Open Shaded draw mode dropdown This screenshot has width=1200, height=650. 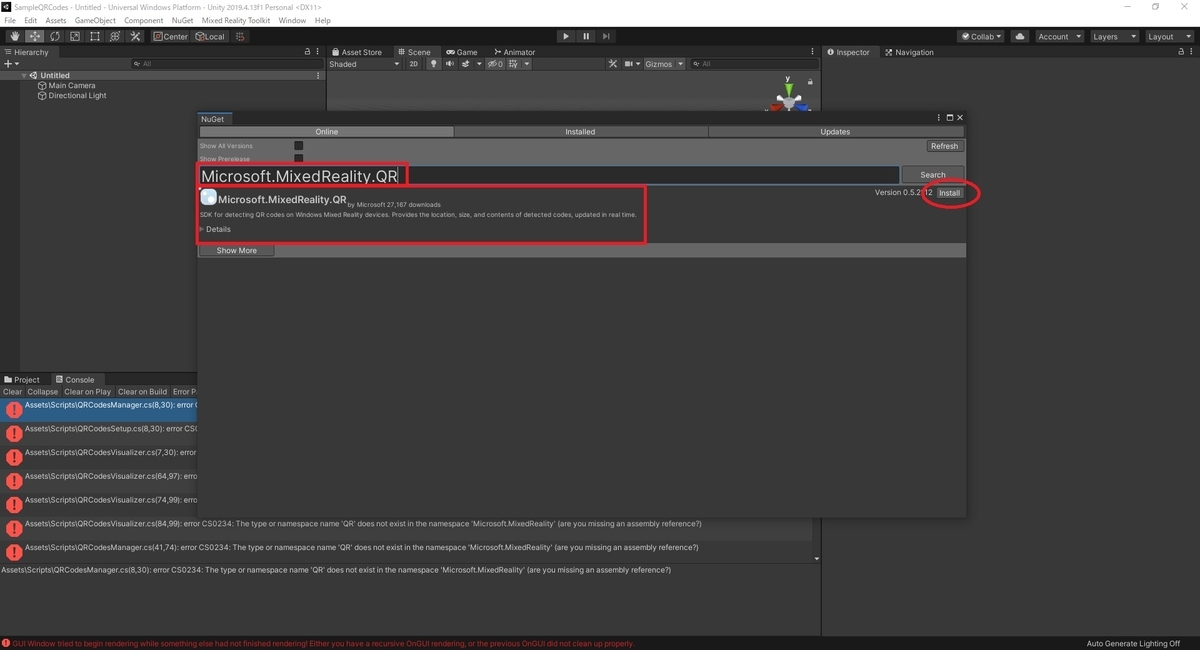tap(365, 64)
